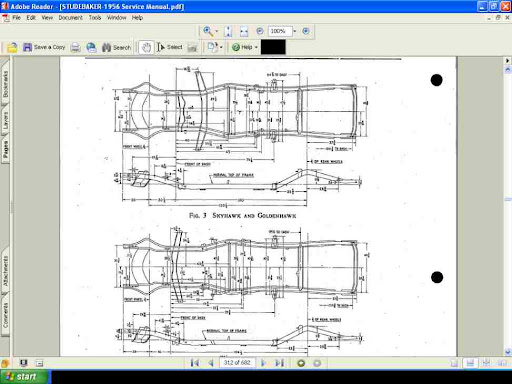Viewport: 512px width, 384px height.
Task: Open the Window menu
Action: click(x=116, y=18)
